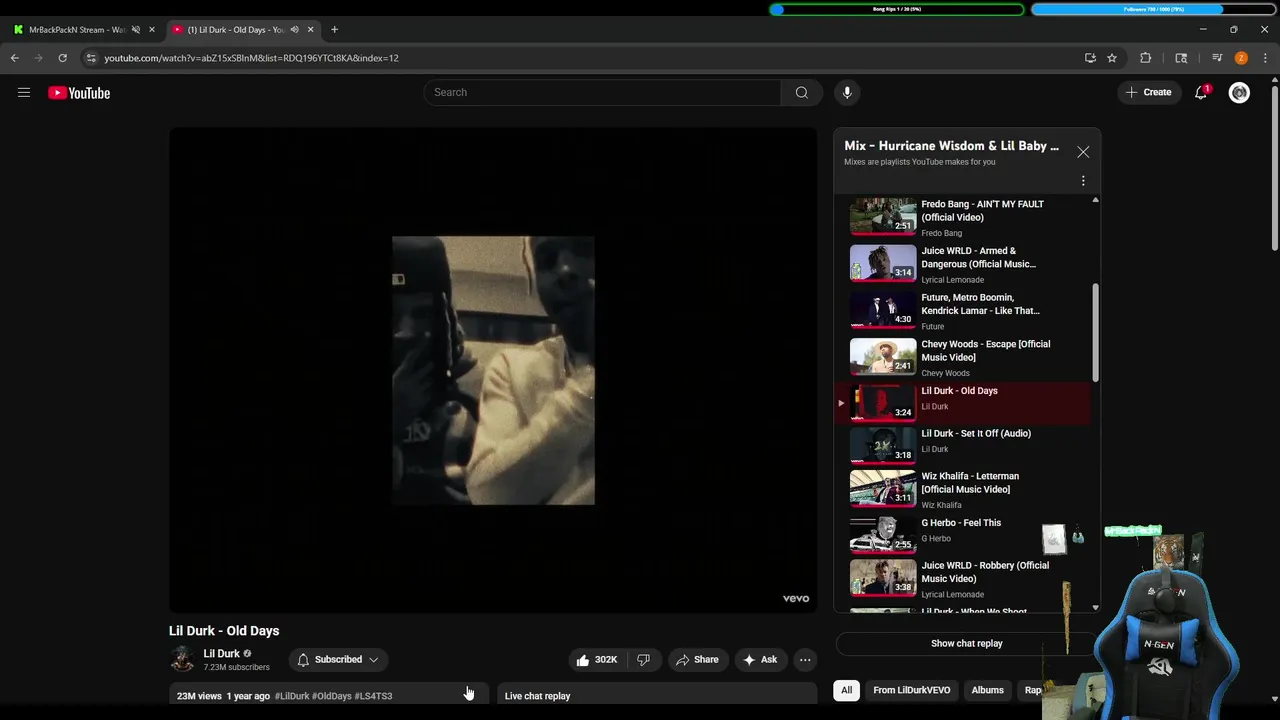Click the #LS4TS3 hashtag

(x=373, y=696)
